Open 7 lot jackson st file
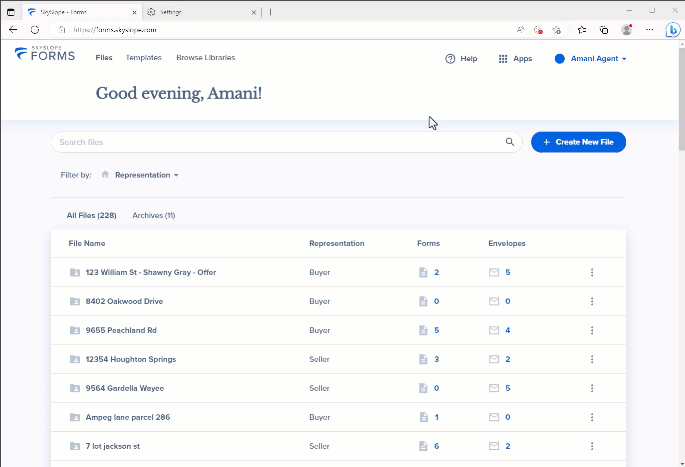This screenshot has width=685, height=467. [x=113, y=446]
